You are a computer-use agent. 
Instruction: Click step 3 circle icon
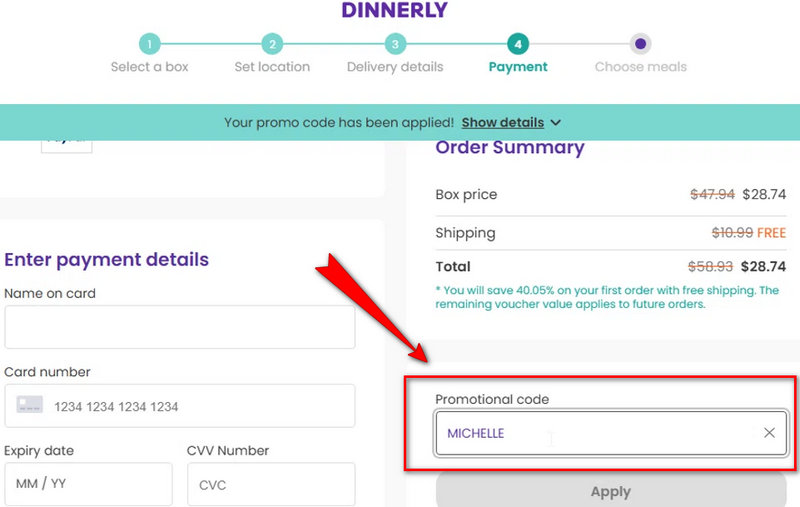395,44
